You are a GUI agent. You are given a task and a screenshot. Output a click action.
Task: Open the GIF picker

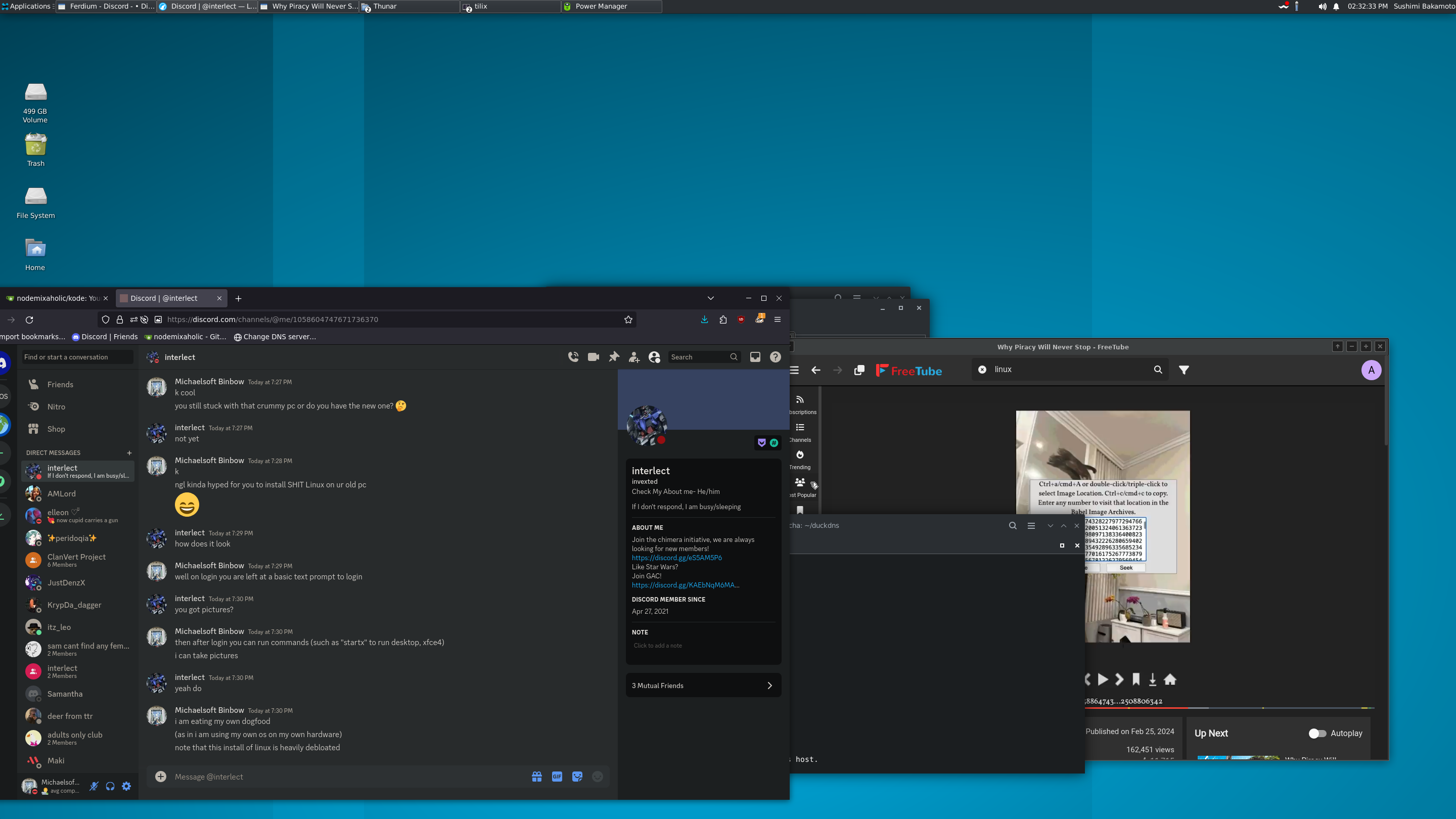[557, 777]
